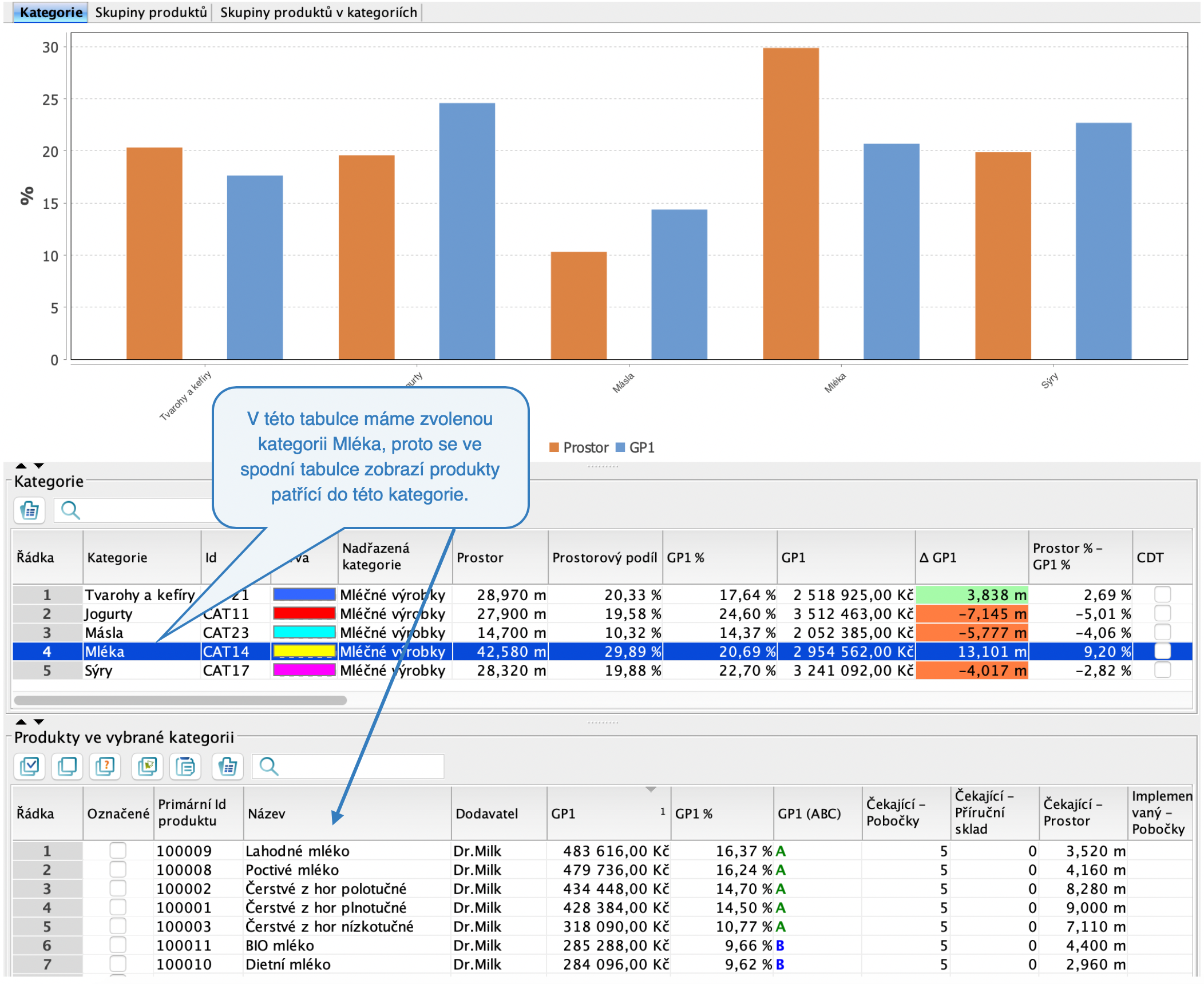
Task: Sort categories by Prostor column header
Action: coord(500,557)
